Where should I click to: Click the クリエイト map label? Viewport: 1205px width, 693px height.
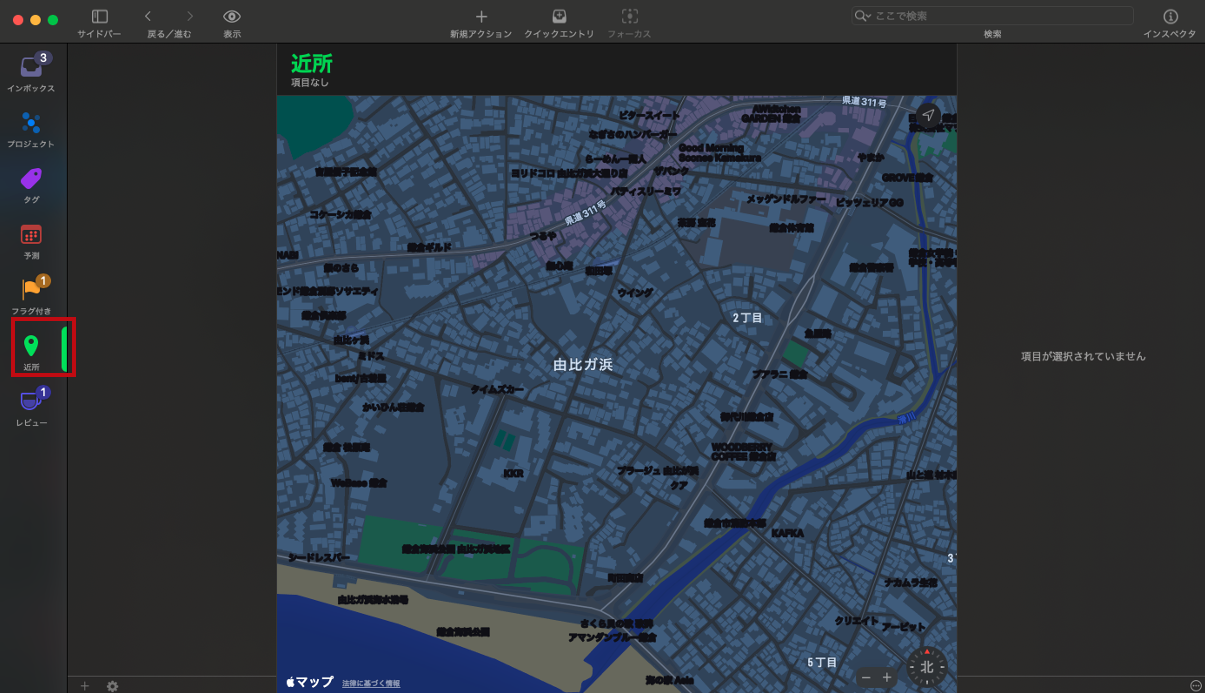856,621
